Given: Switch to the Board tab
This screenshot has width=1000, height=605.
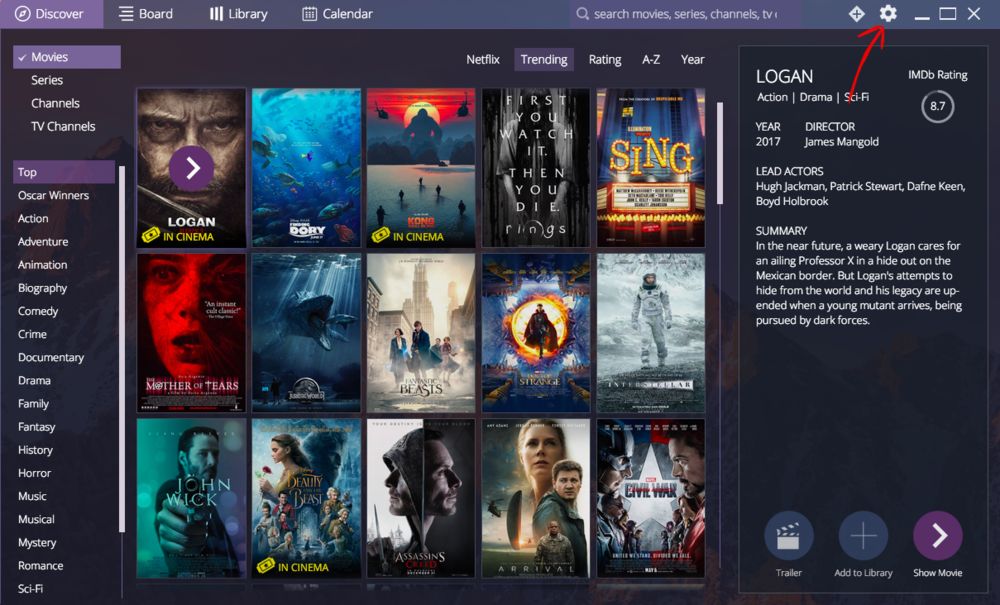Looking at the screenshot, I should coord(146,13).
